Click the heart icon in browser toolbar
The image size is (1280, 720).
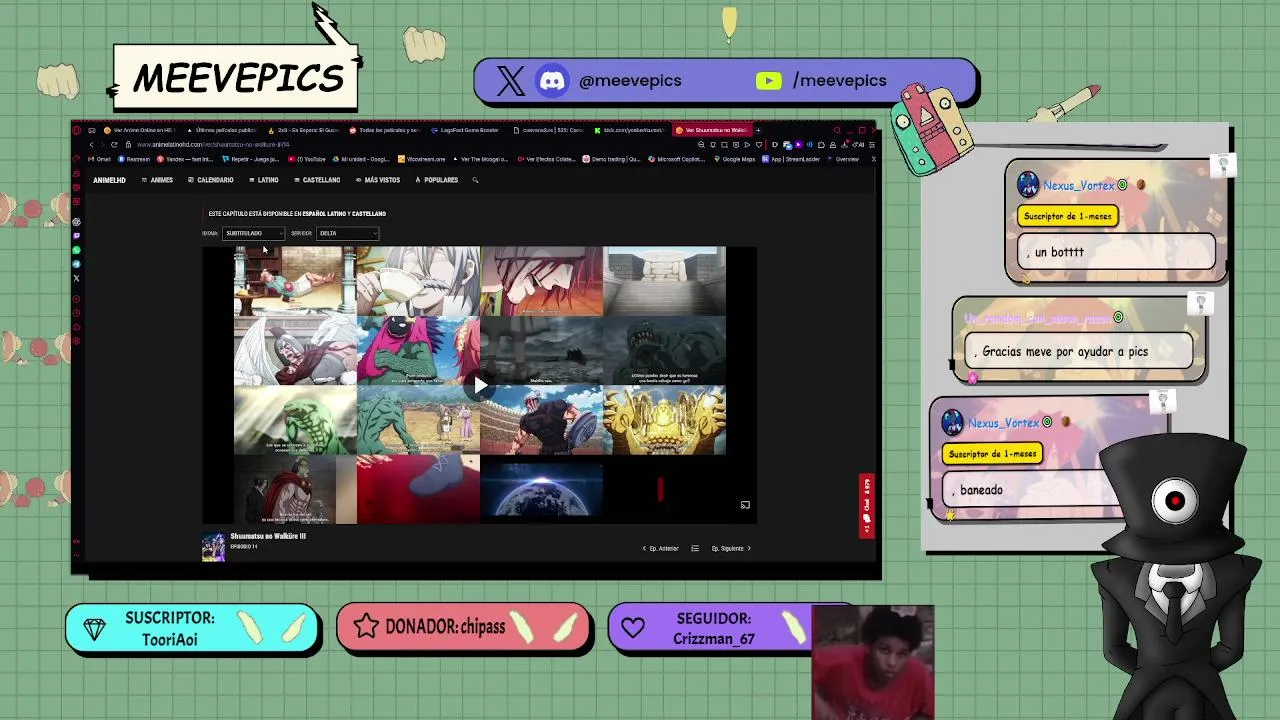[759, 145]
